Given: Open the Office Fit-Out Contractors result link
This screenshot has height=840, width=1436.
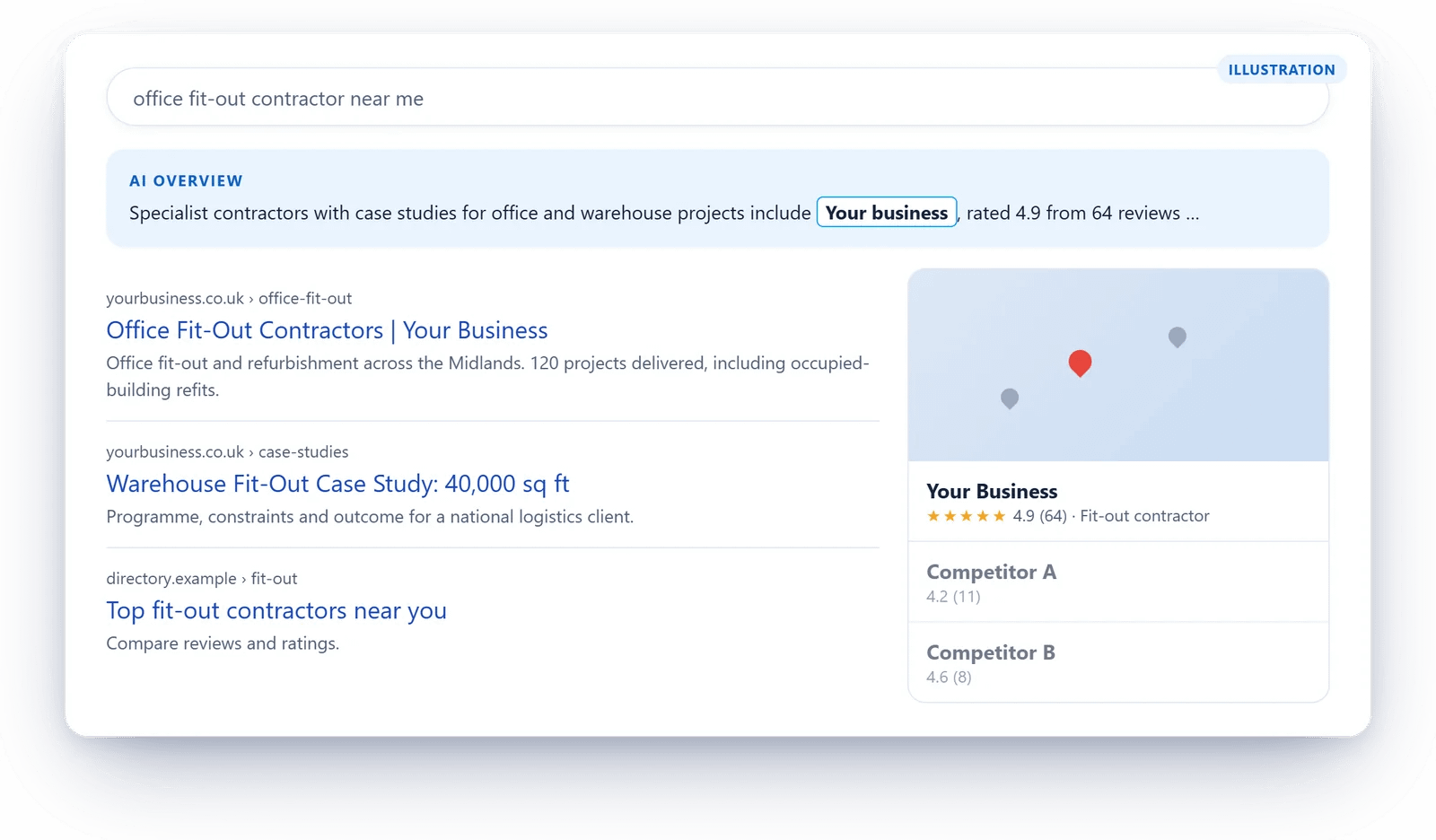Looking at the screenshot, I should (x=327, y=330).
